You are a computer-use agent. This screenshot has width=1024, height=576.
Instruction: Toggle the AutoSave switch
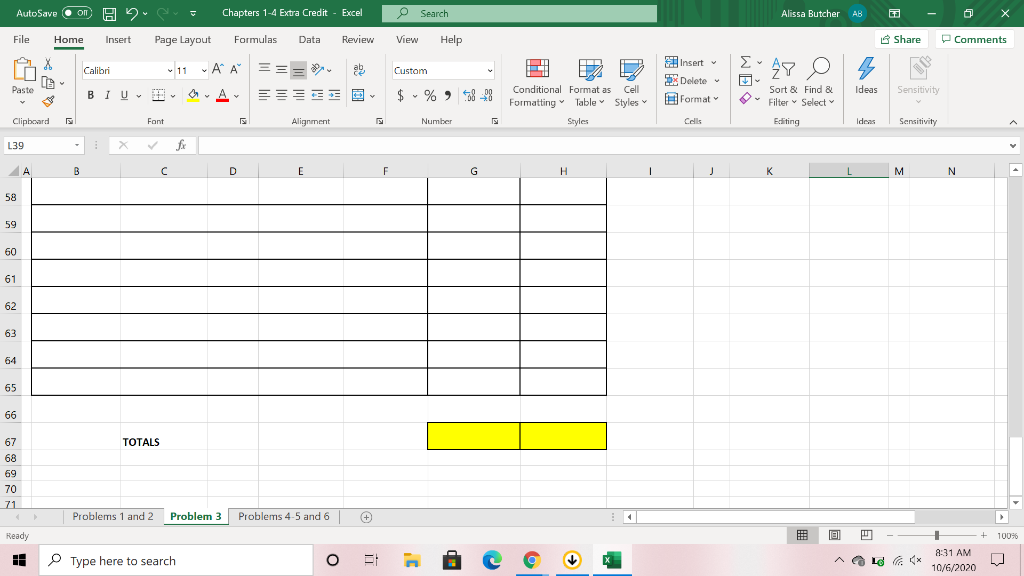click(76, 13)
